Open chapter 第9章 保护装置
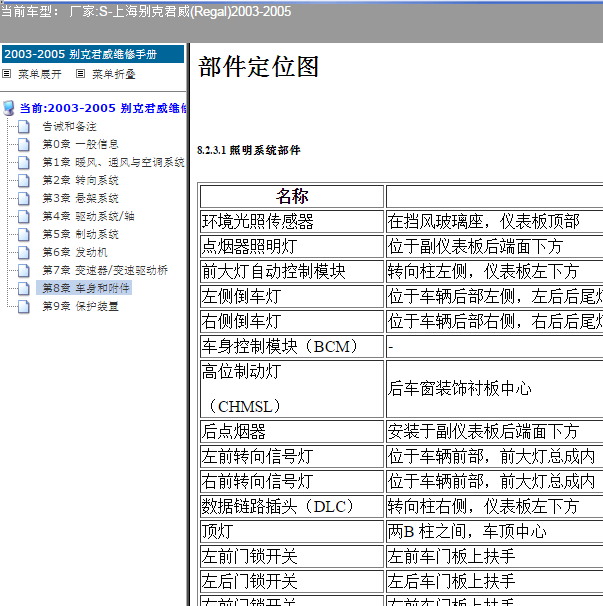603x606 pixels. pos(80,306)
